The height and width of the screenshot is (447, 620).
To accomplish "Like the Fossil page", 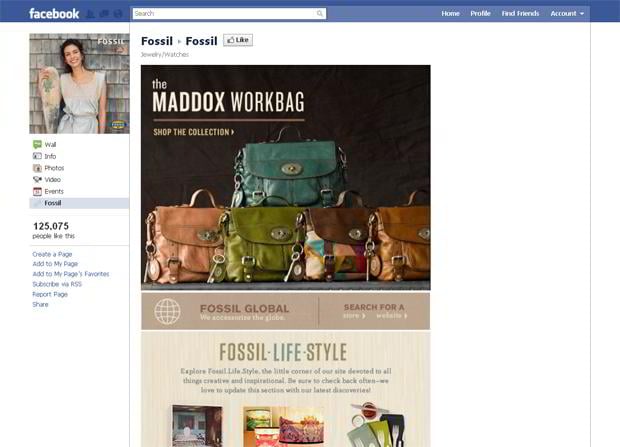I will [x=238, y=40].
